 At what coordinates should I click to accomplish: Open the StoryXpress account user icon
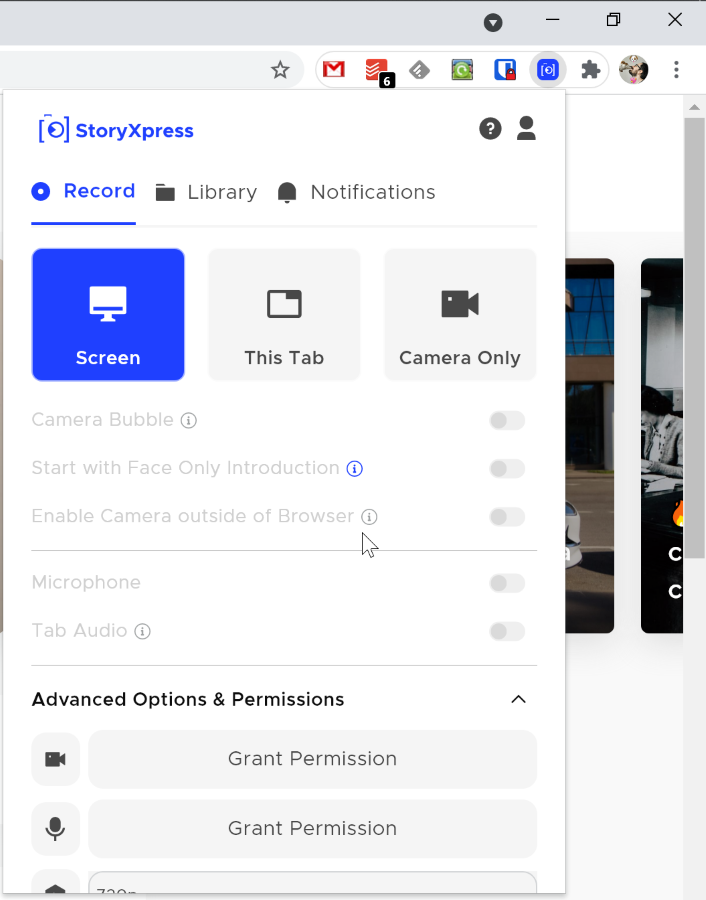[x=526, y=128]
